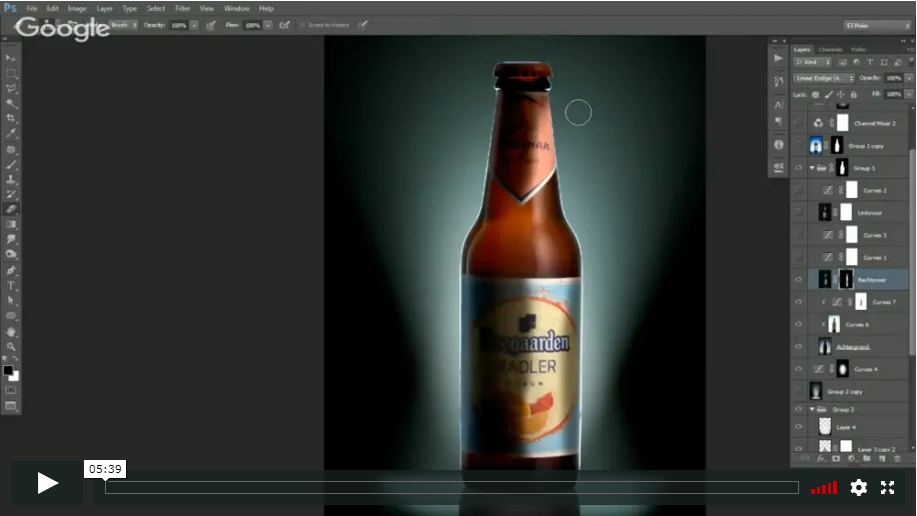Image resolution: width=917 pixels, height=516 pixels.
Task: Open the File menu
Action: click(32, 8)
